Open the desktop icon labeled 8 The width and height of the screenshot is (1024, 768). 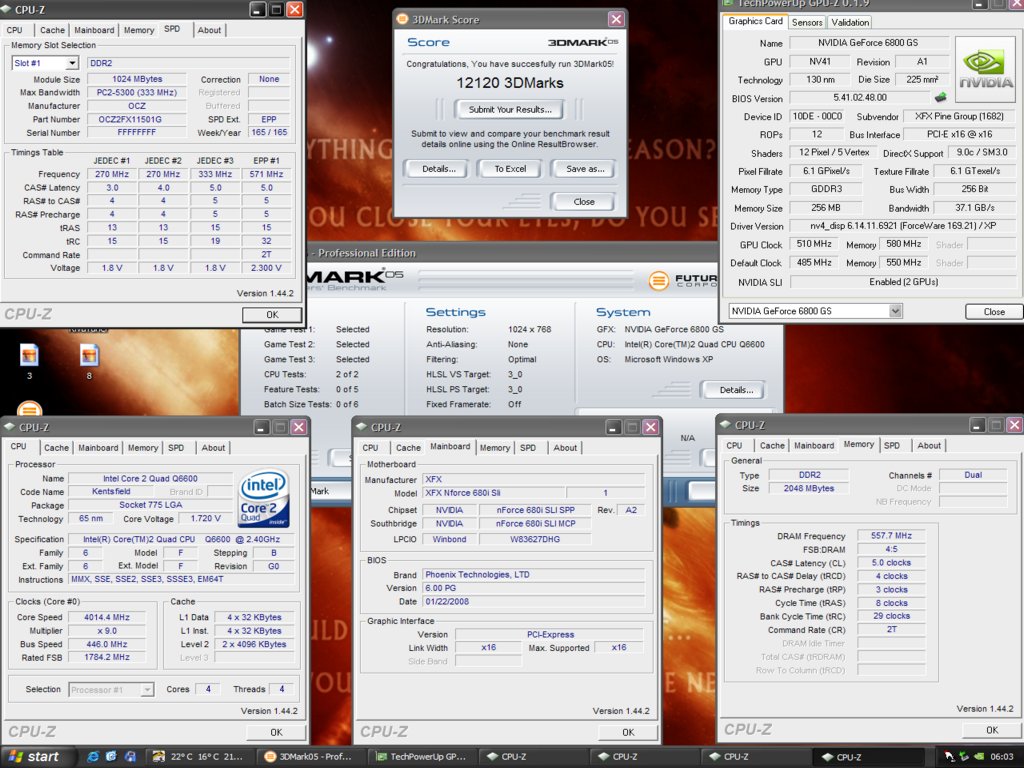pos(89,356)
